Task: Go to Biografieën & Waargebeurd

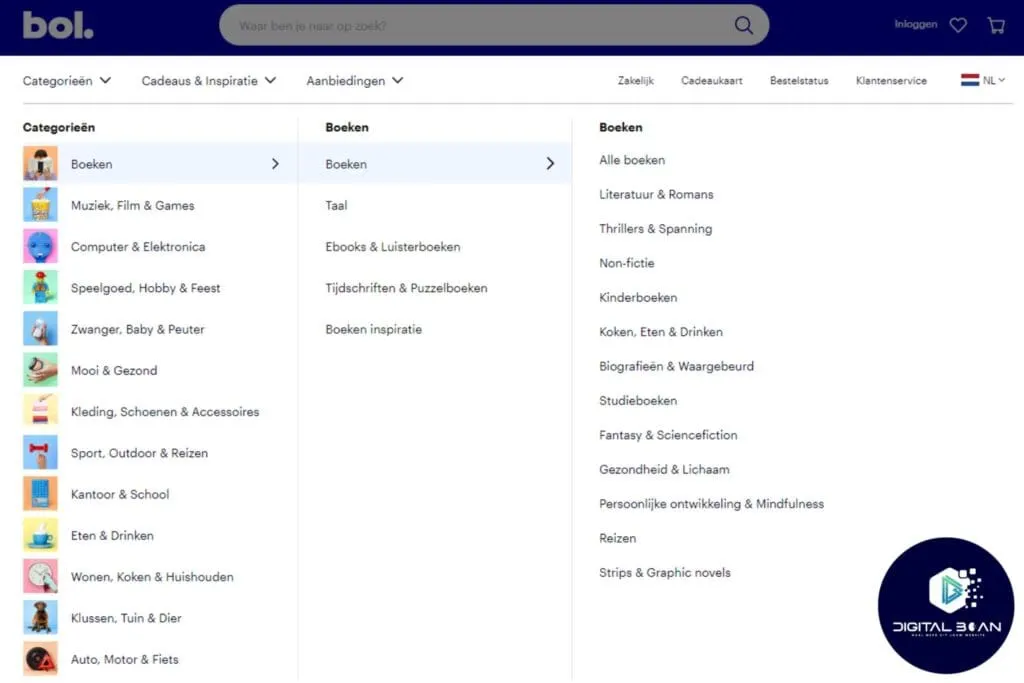Action: [677, 366]
